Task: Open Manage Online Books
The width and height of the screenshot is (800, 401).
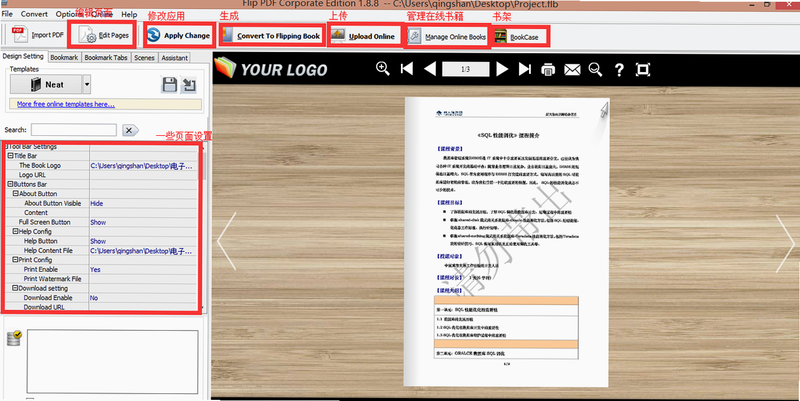Action: [x=447, y=37]
